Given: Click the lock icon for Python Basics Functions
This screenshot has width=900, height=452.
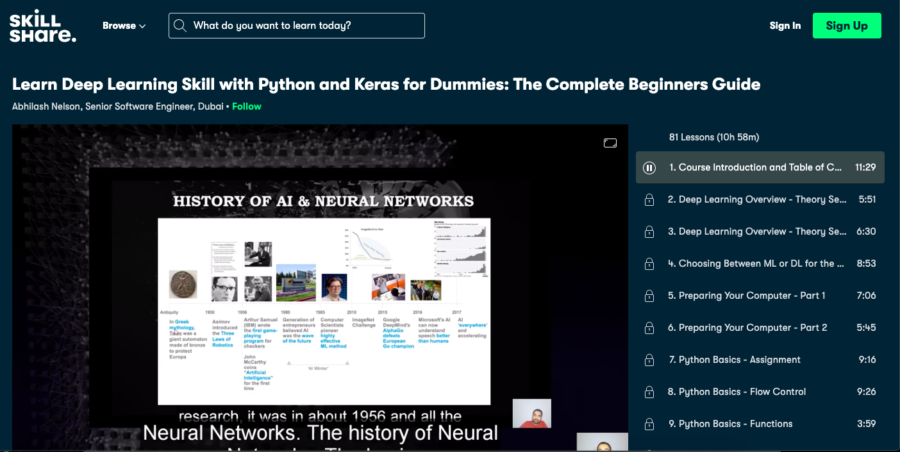Looking at the screenshot, I should [649, 424].
